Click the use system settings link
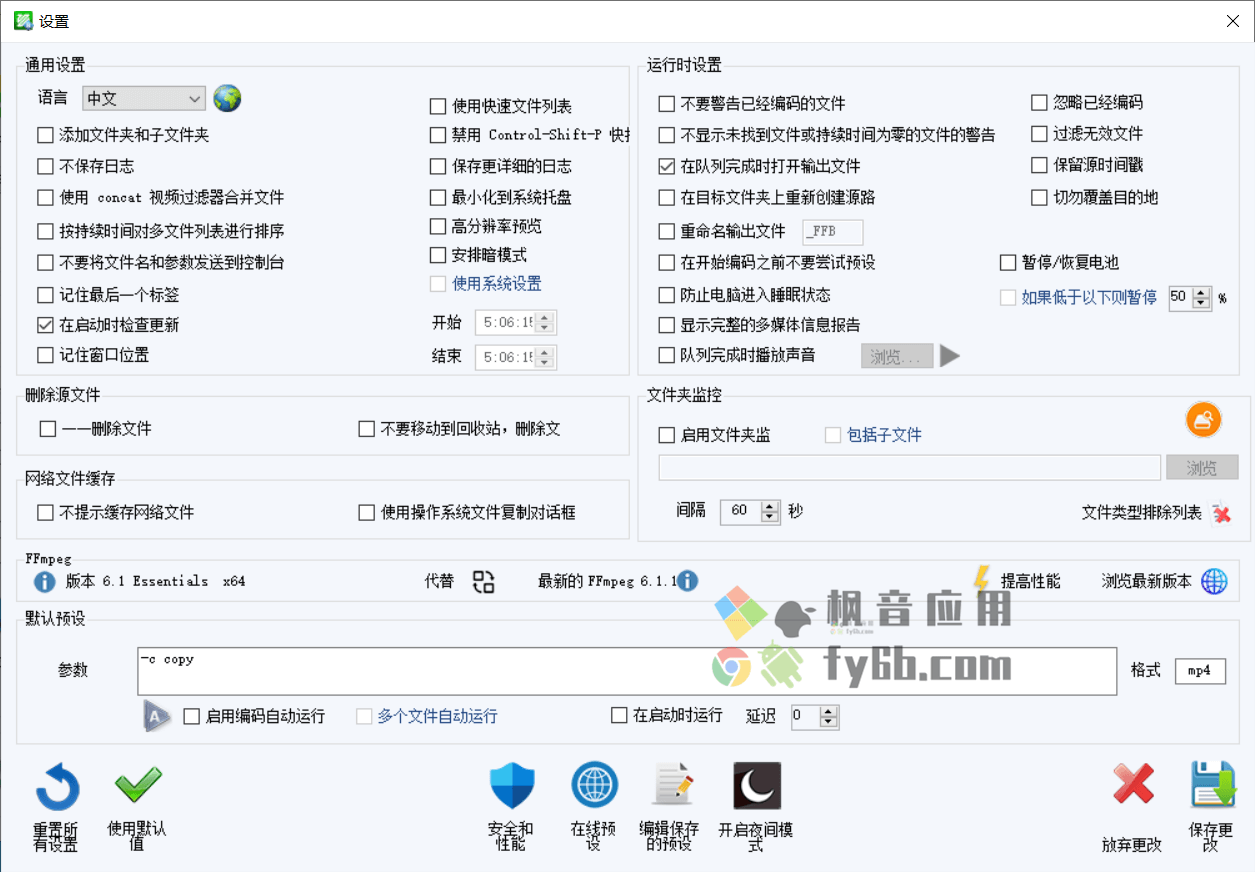This screenshot has height=872, width=1255. (497, 284)
